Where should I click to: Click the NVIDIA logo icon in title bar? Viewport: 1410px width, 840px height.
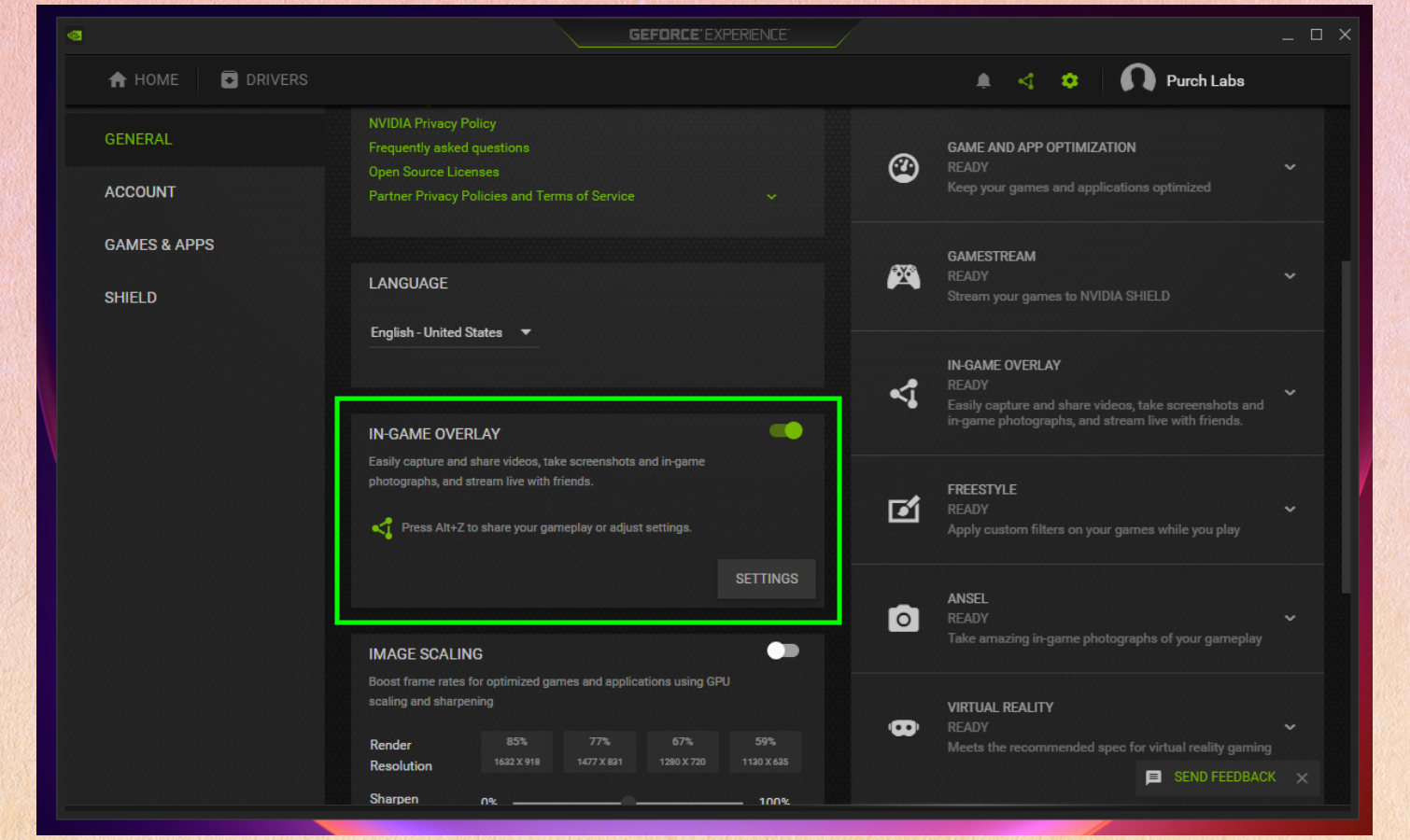(x=75, y=35)
